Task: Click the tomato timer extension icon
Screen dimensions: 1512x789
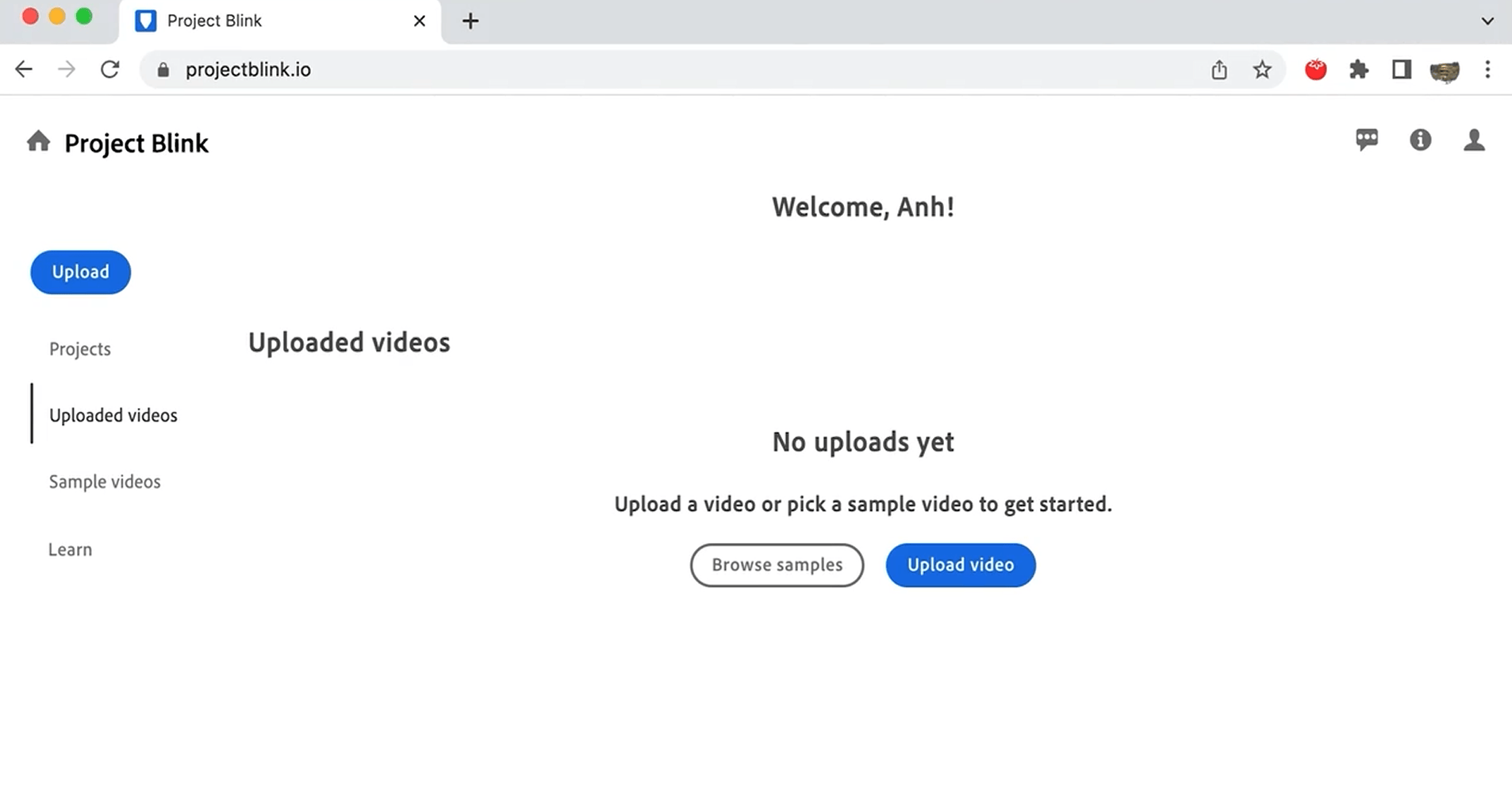Action: click(1315, 70)
